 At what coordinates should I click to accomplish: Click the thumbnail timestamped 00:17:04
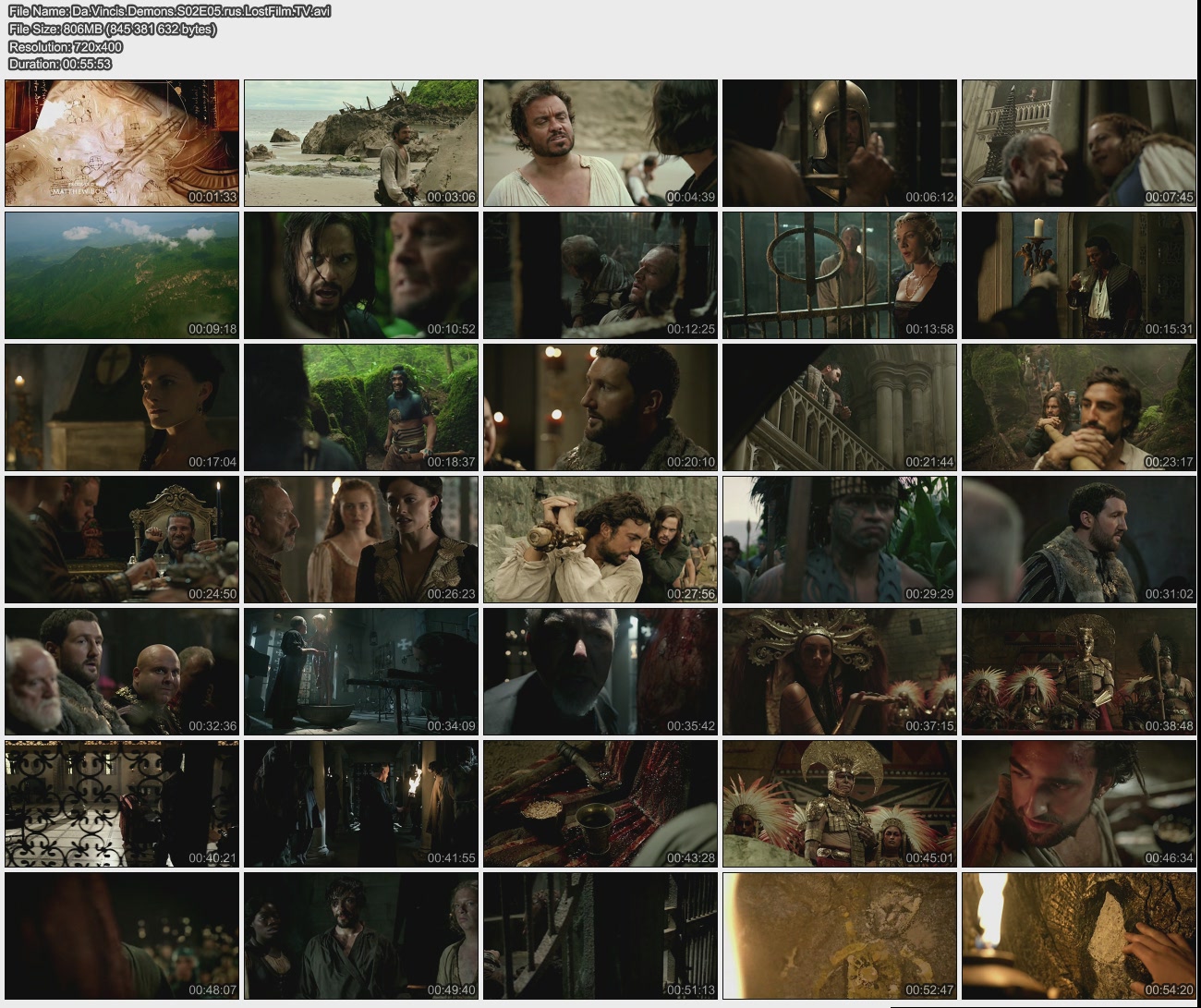(x=122, y=407)
